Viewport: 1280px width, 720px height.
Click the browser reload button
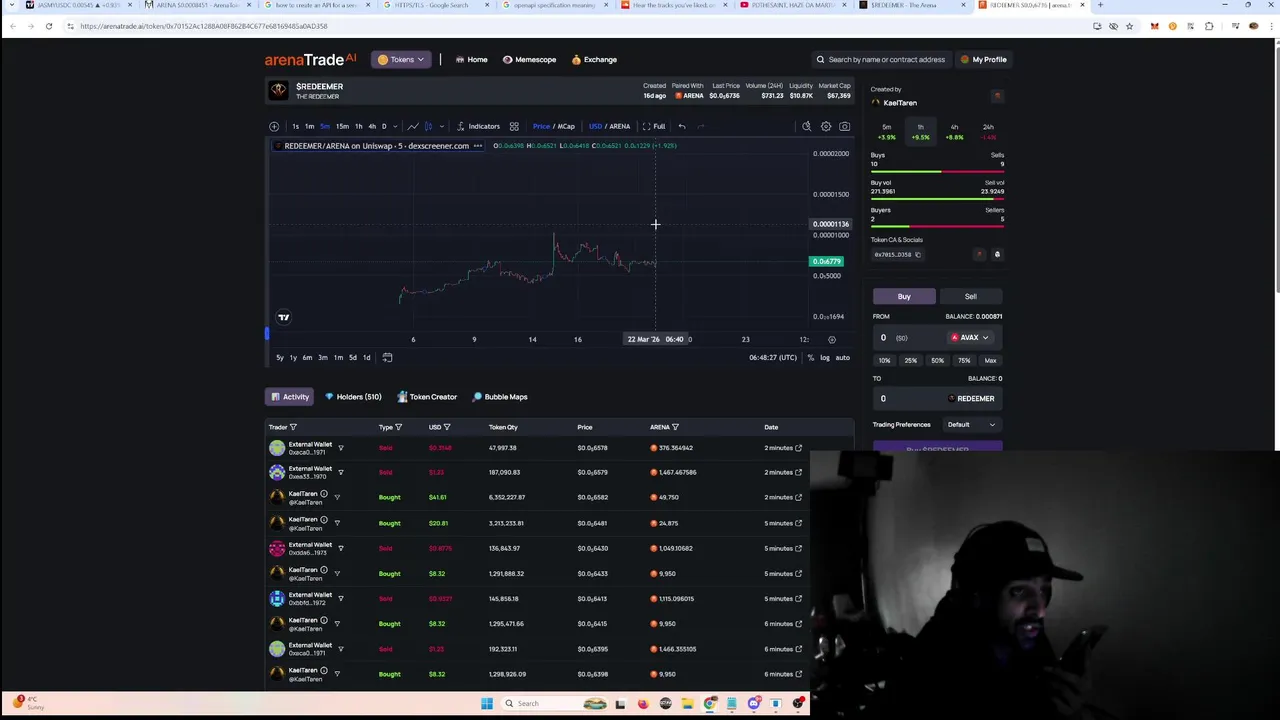[48, 26]
